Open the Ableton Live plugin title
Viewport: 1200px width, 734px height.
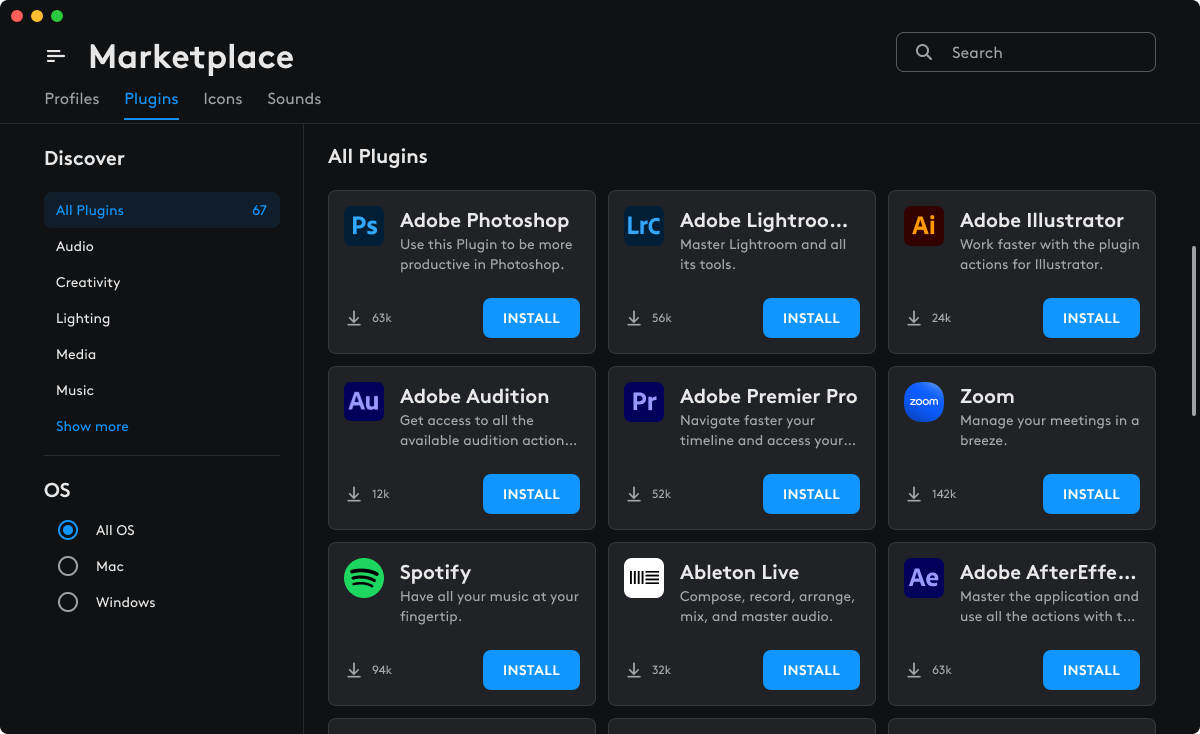pyautogui.click(x=739, y=573)
